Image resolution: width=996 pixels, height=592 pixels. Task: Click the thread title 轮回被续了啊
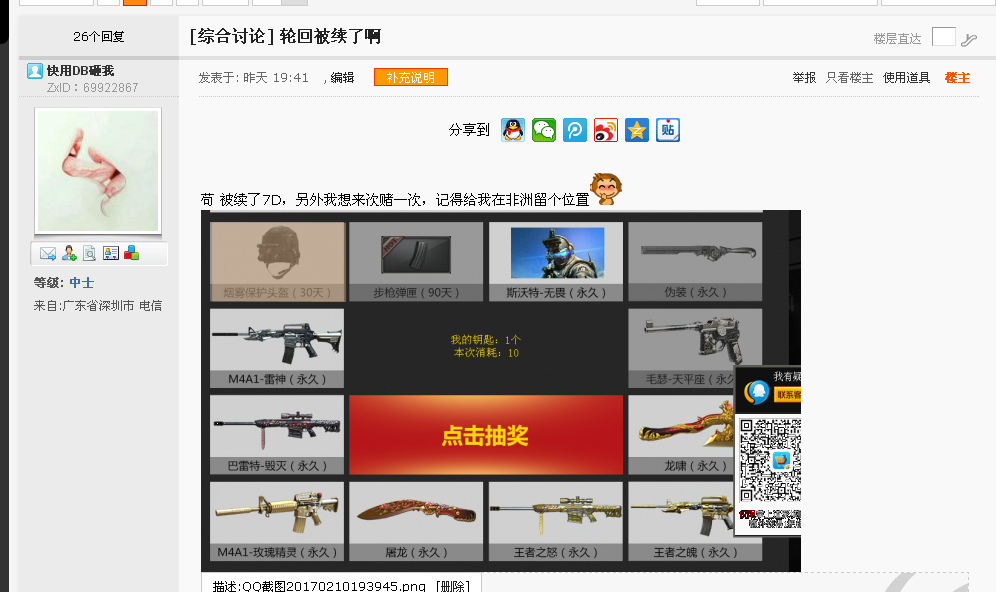(330, 36)
